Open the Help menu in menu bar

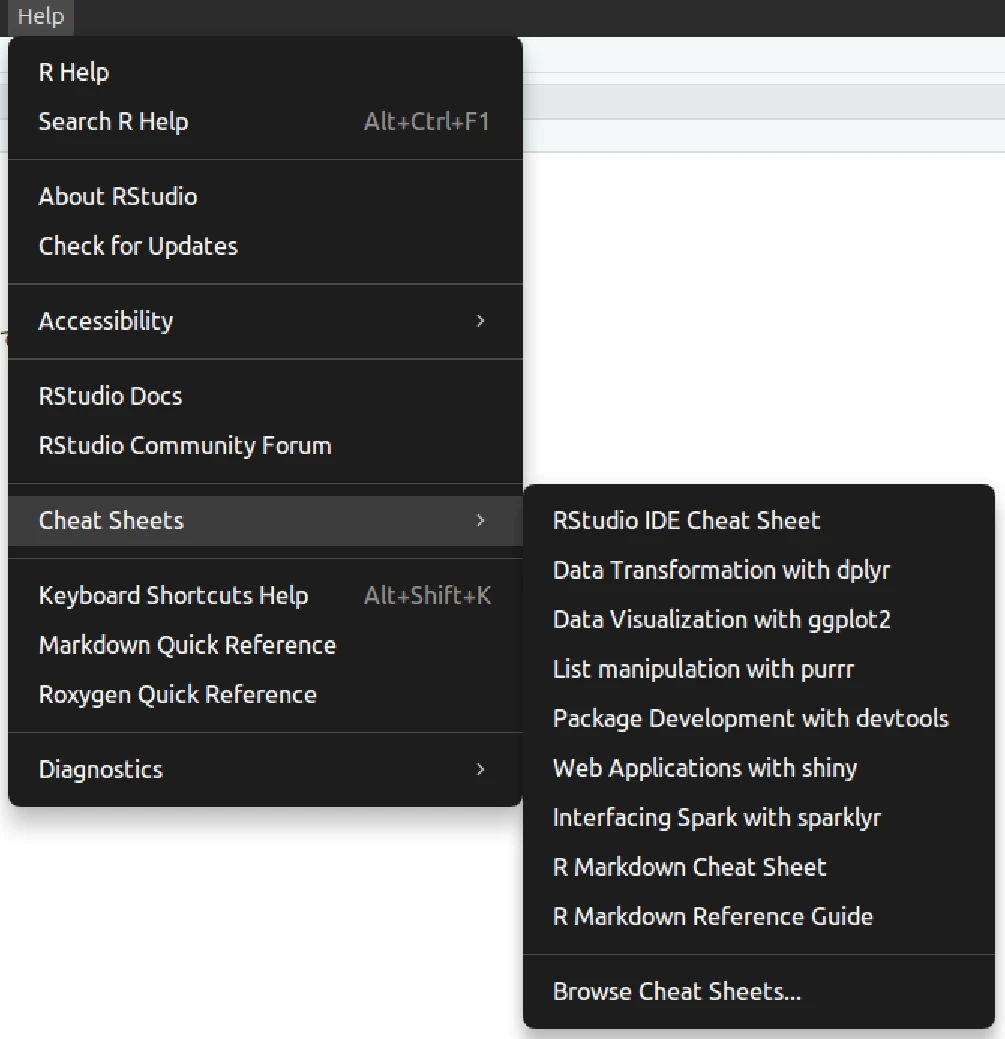(40, 17)
